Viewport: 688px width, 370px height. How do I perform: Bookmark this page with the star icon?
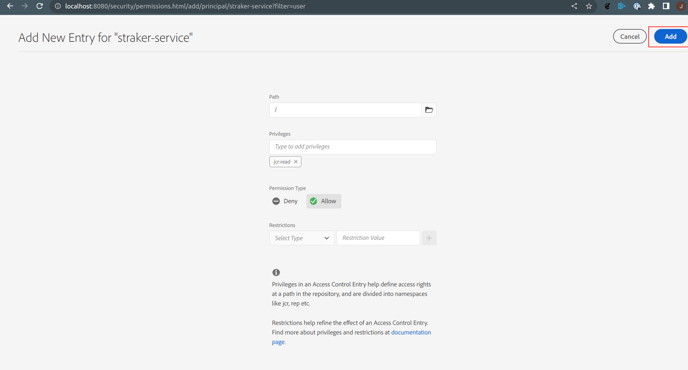(589, 6)
